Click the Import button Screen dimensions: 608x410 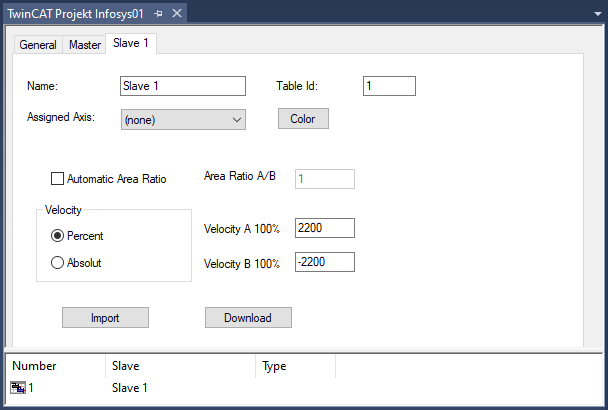105,318
